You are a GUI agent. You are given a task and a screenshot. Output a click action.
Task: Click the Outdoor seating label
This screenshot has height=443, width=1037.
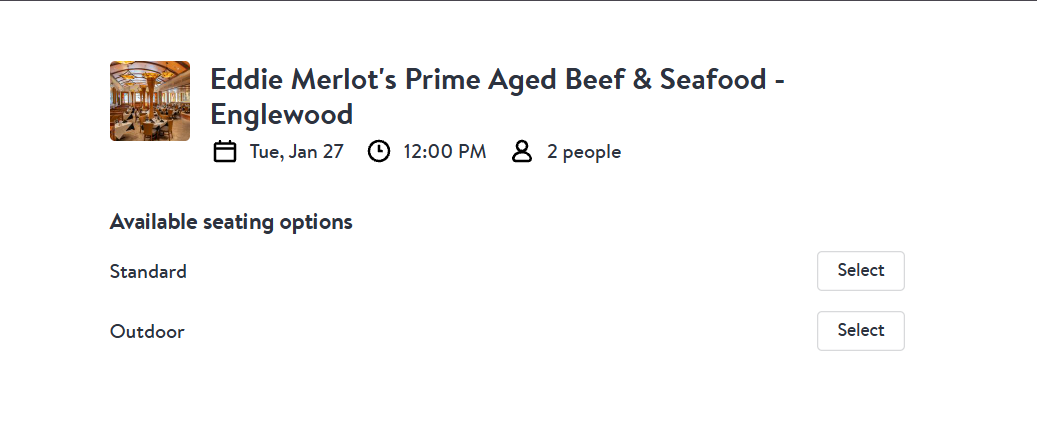tap(147, 332)
